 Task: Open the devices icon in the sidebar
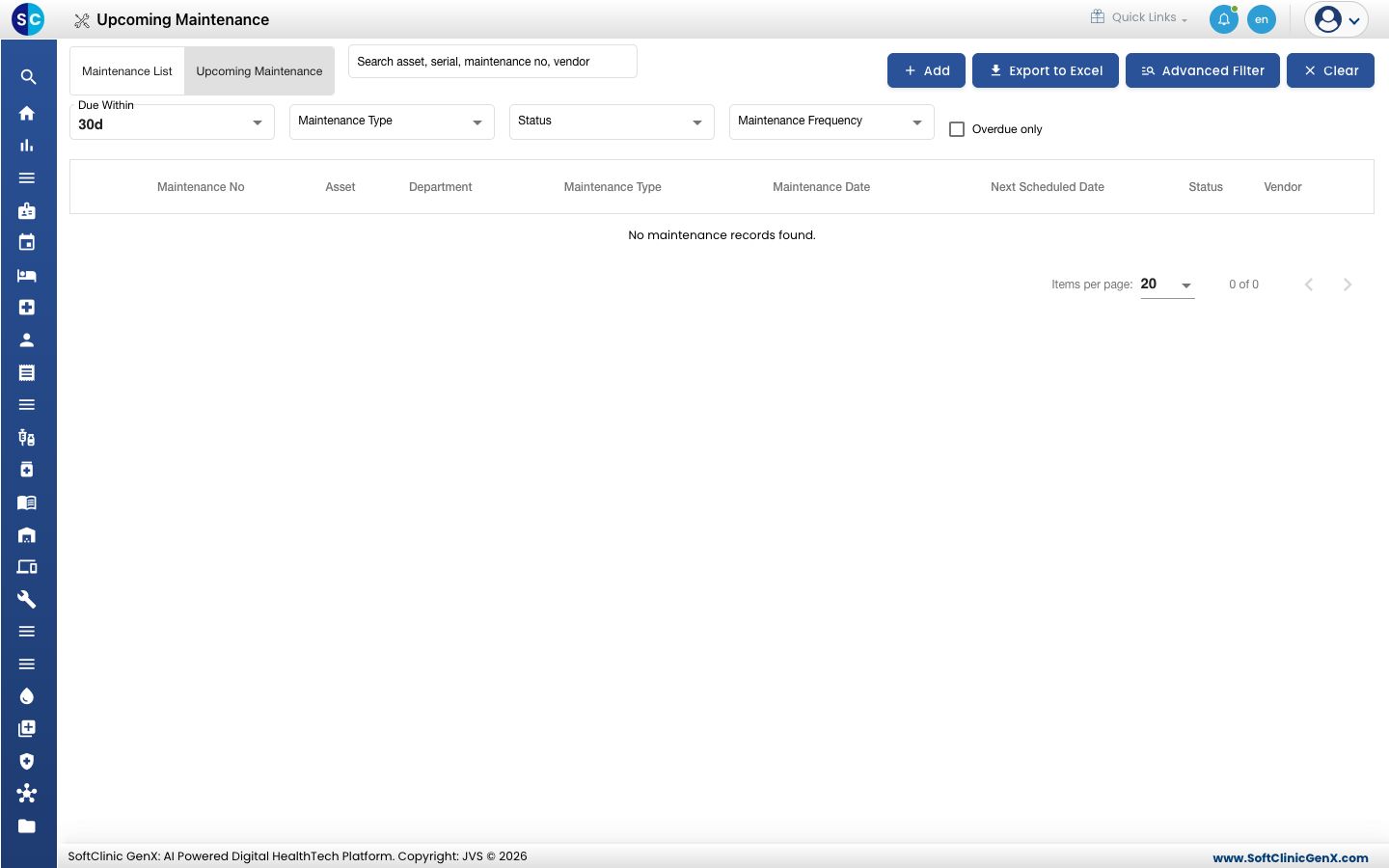point(27,567)
